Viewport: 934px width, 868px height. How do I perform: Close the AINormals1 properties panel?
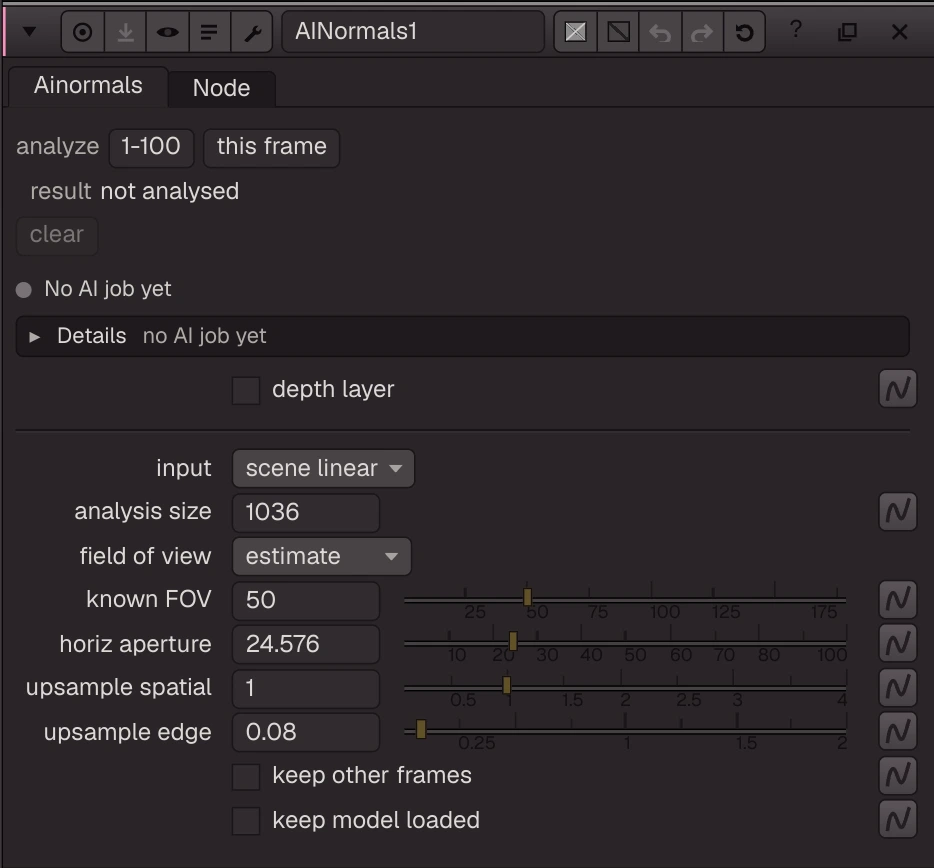(x=899, y=32)
